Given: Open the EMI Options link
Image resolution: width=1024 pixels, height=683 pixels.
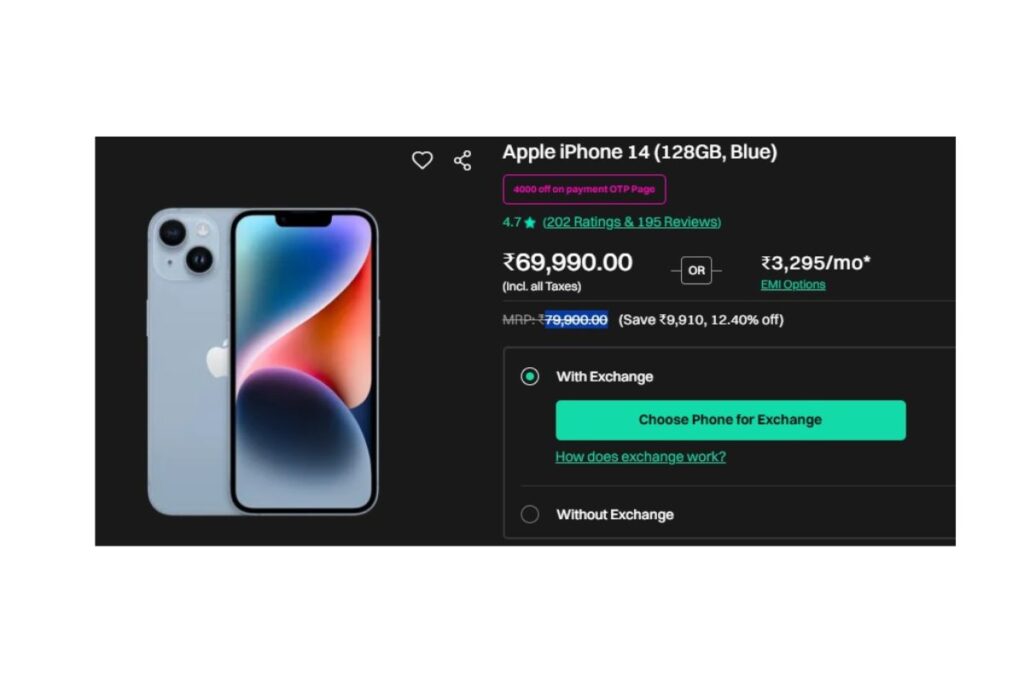Looking at the screenshot, I should (x=793, y=285).
